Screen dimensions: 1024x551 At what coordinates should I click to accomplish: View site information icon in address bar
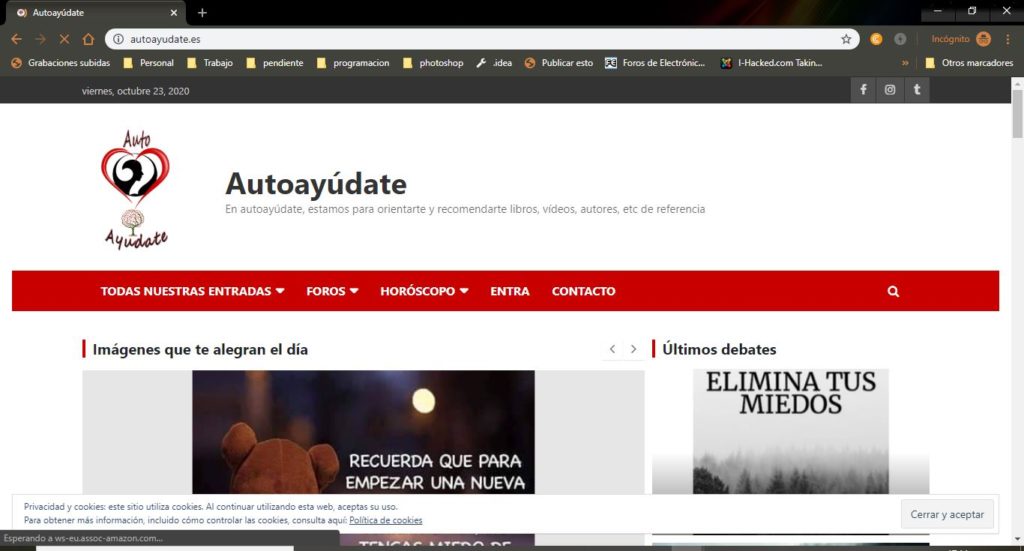pyautogui.click(x=118, y=39)
